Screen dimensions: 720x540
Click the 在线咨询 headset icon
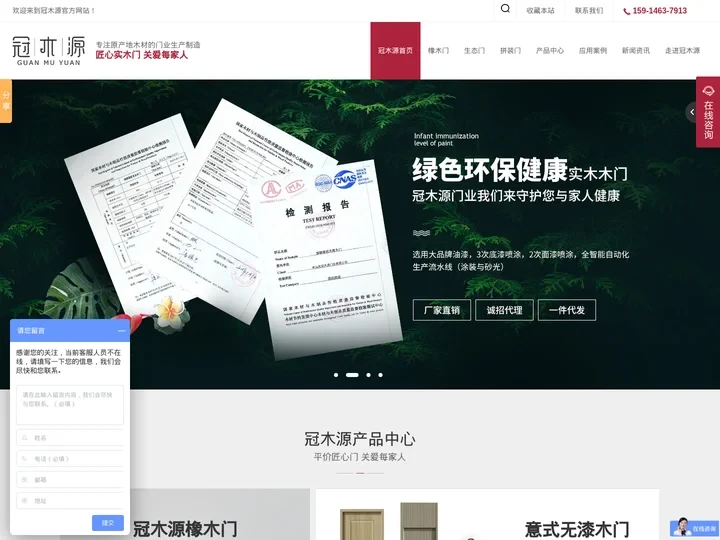click(x=708, y=91)
